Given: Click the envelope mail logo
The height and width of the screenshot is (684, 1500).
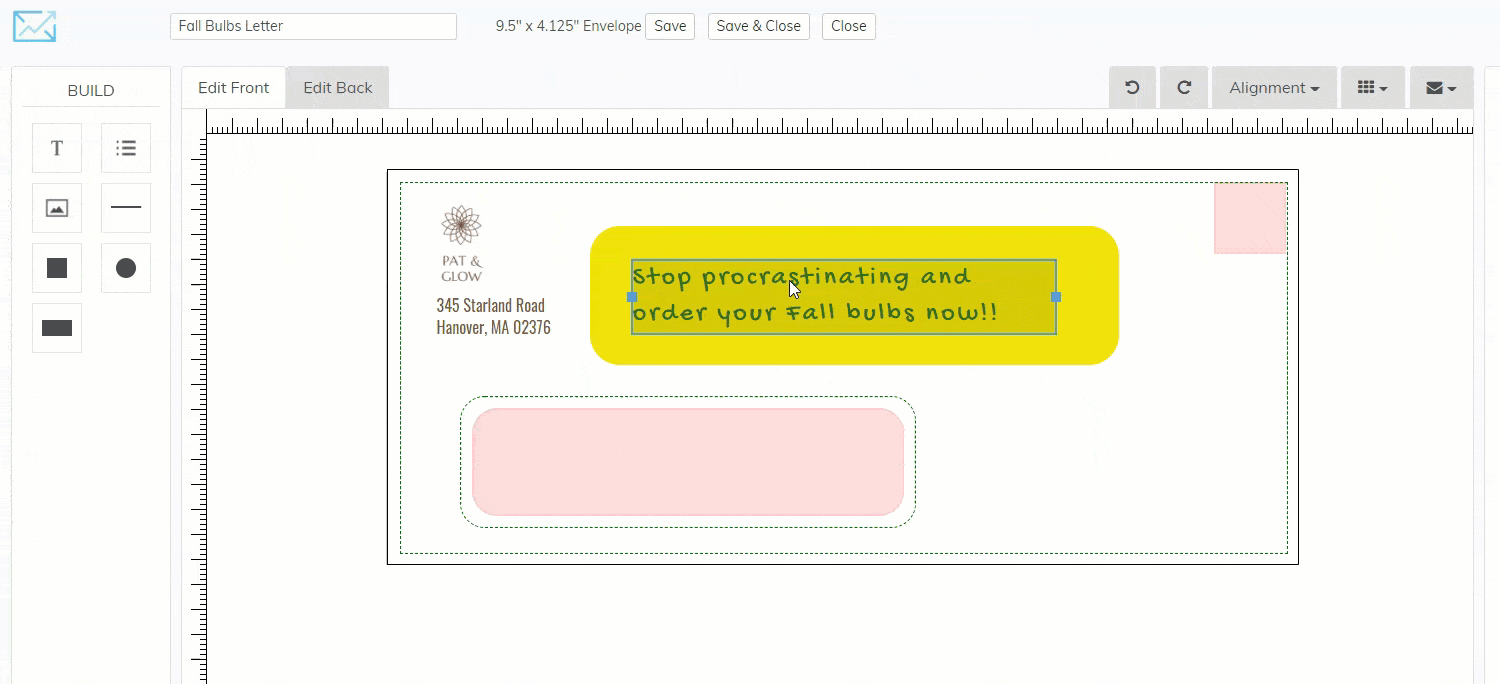Looking at the screenshot, I should (x=35, y=26).
